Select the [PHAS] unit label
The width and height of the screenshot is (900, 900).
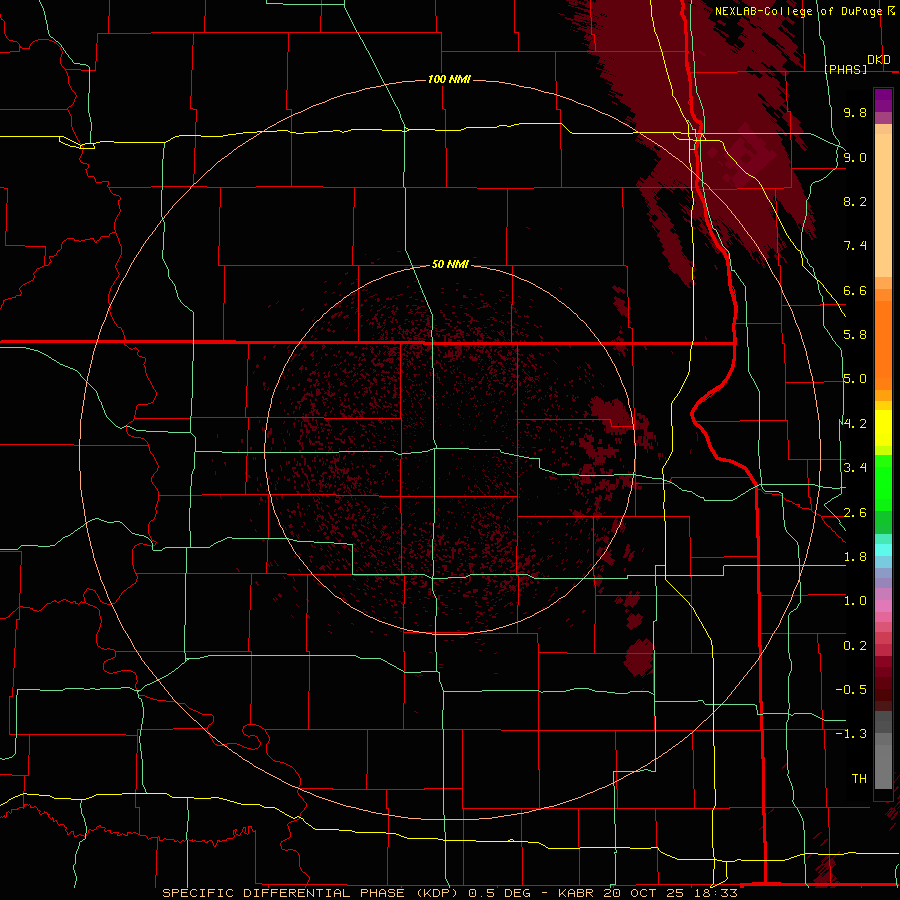pyautogui.click(x=846, y=69)
